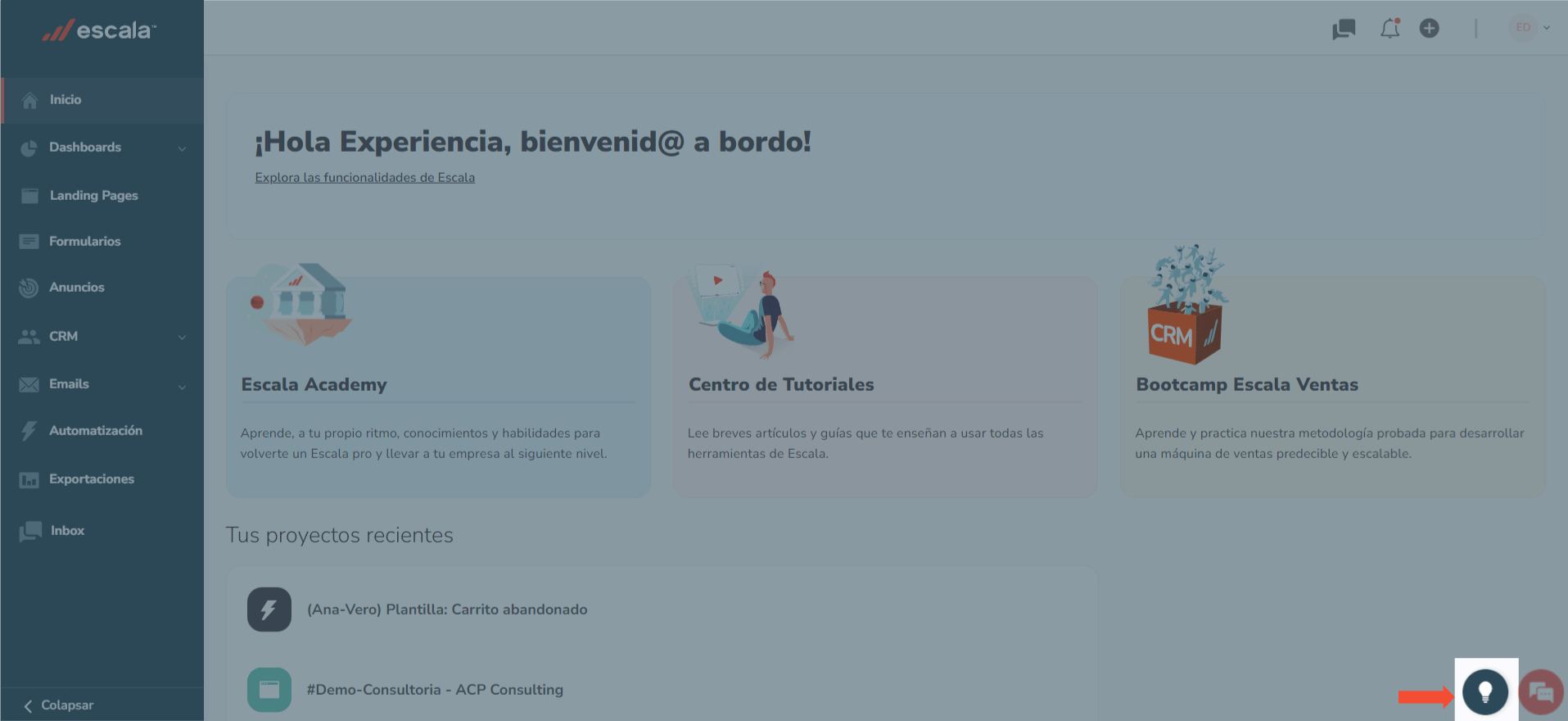Click the Exportaciones chart icon

pyautogui.click(x=29, y=480)
